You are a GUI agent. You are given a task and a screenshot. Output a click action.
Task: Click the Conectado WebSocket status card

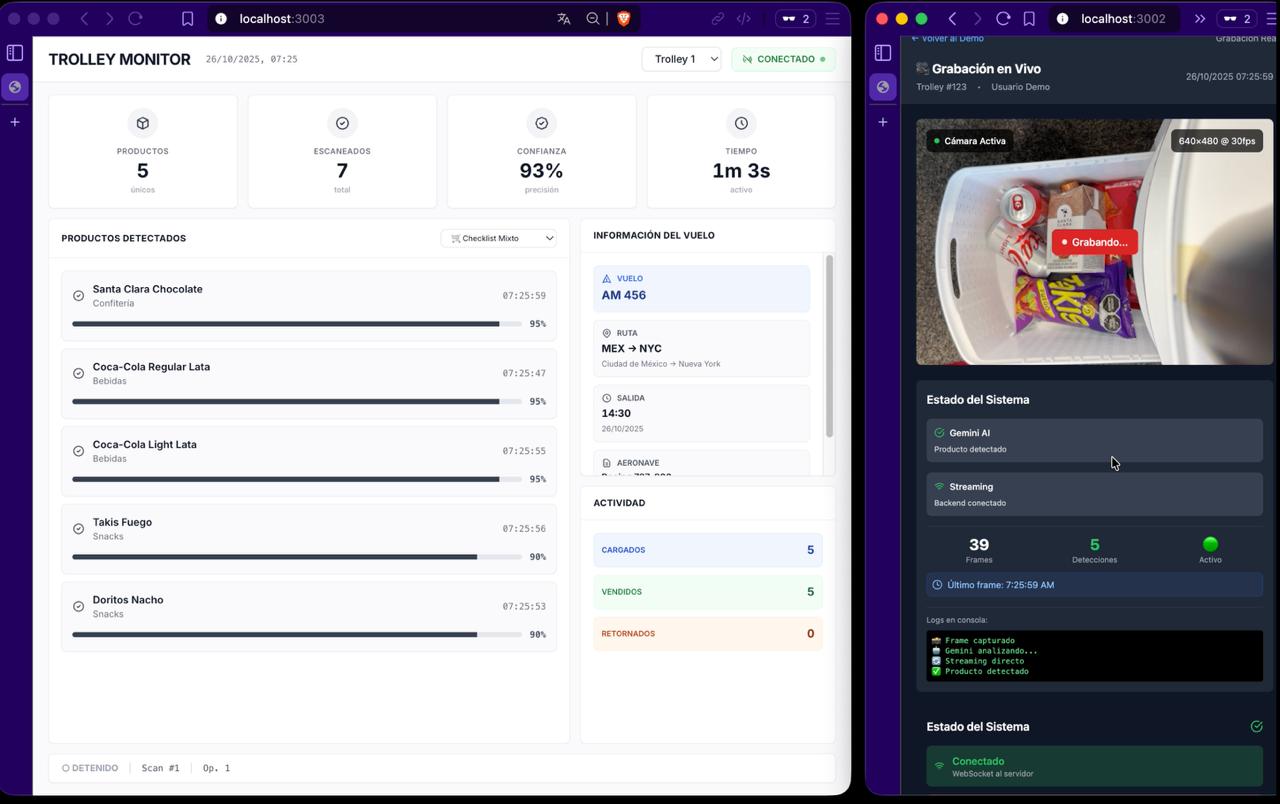(x=1094, y=766)
